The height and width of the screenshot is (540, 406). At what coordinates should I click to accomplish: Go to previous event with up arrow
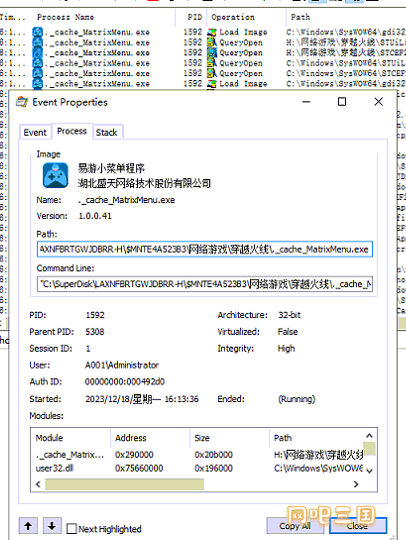point(28,526)
